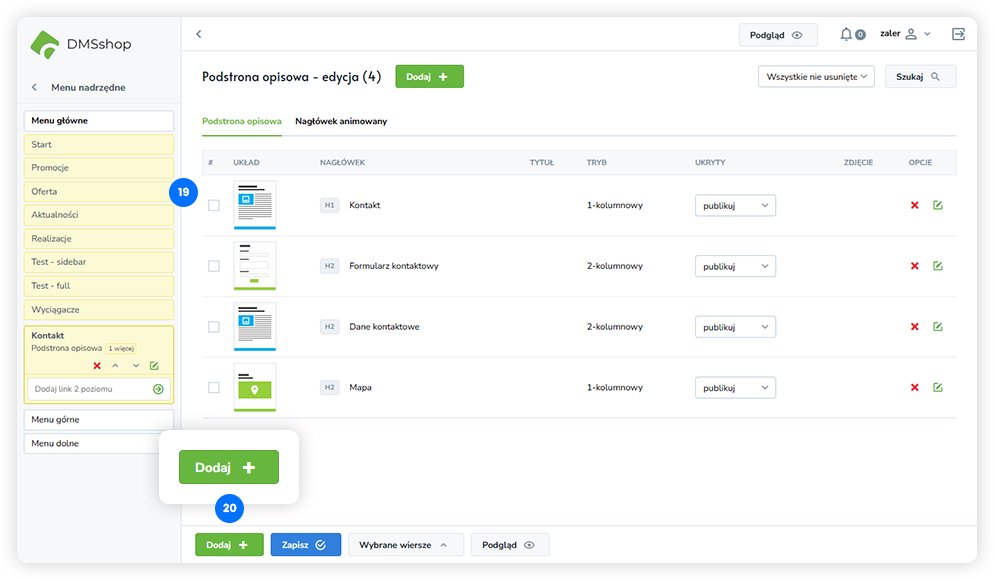Switch to the Nagłówek animowany tab
994x580 pixels.
341,121
